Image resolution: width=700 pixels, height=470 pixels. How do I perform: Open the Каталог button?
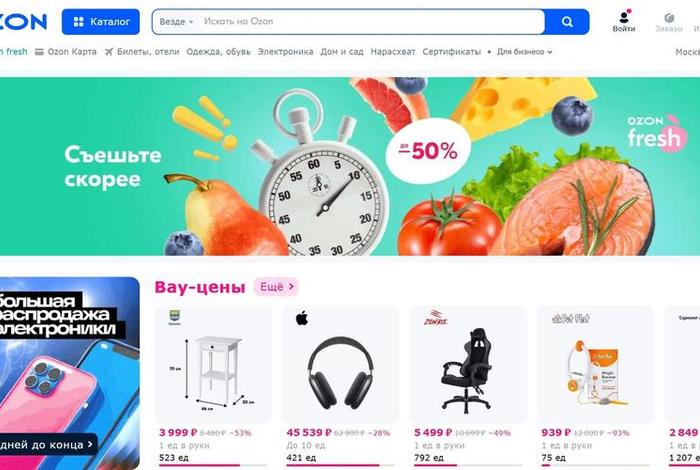tap(101, 21)
